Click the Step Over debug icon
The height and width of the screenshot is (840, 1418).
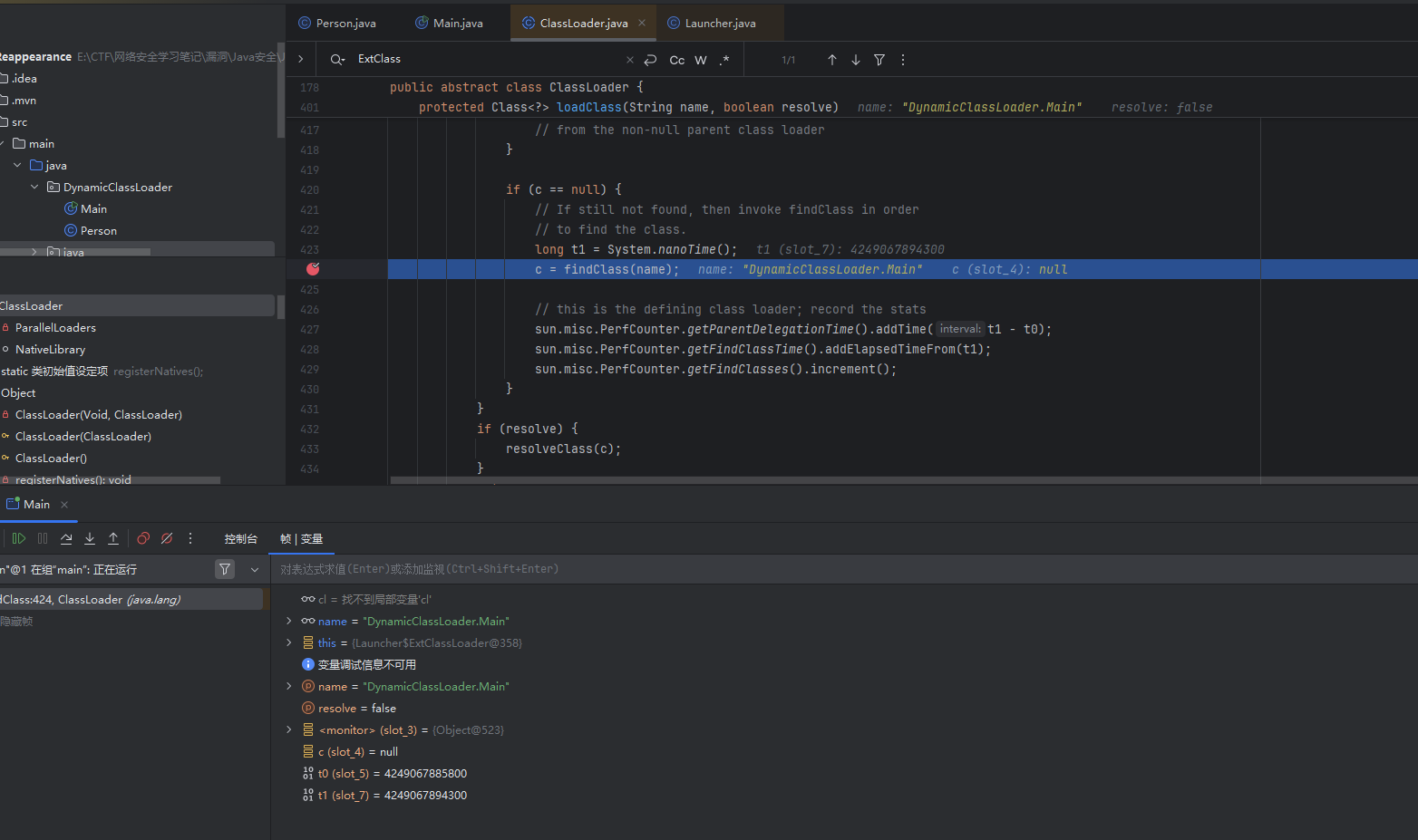point(66,538)
